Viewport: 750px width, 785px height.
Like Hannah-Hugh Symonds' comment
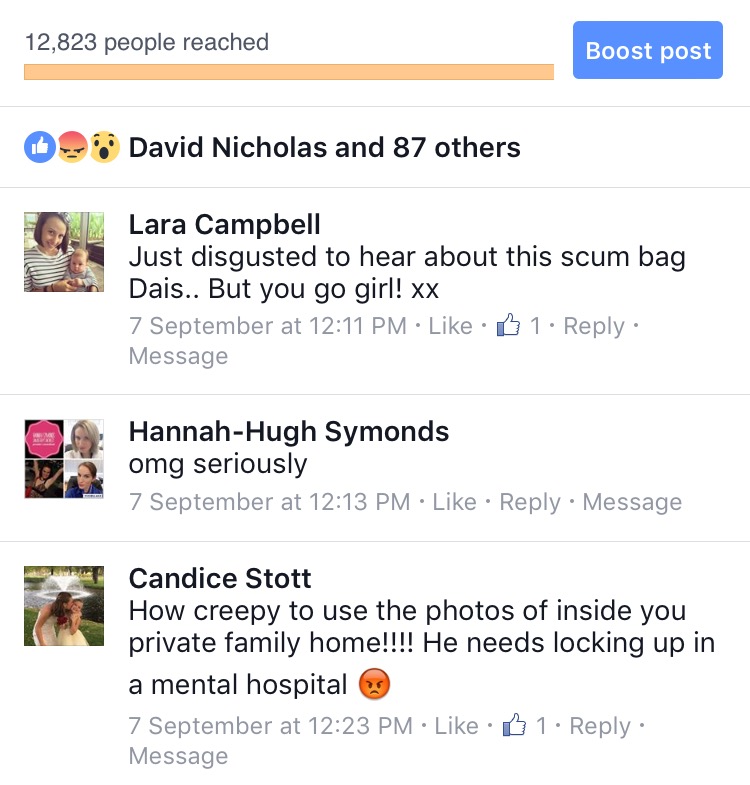454,502
